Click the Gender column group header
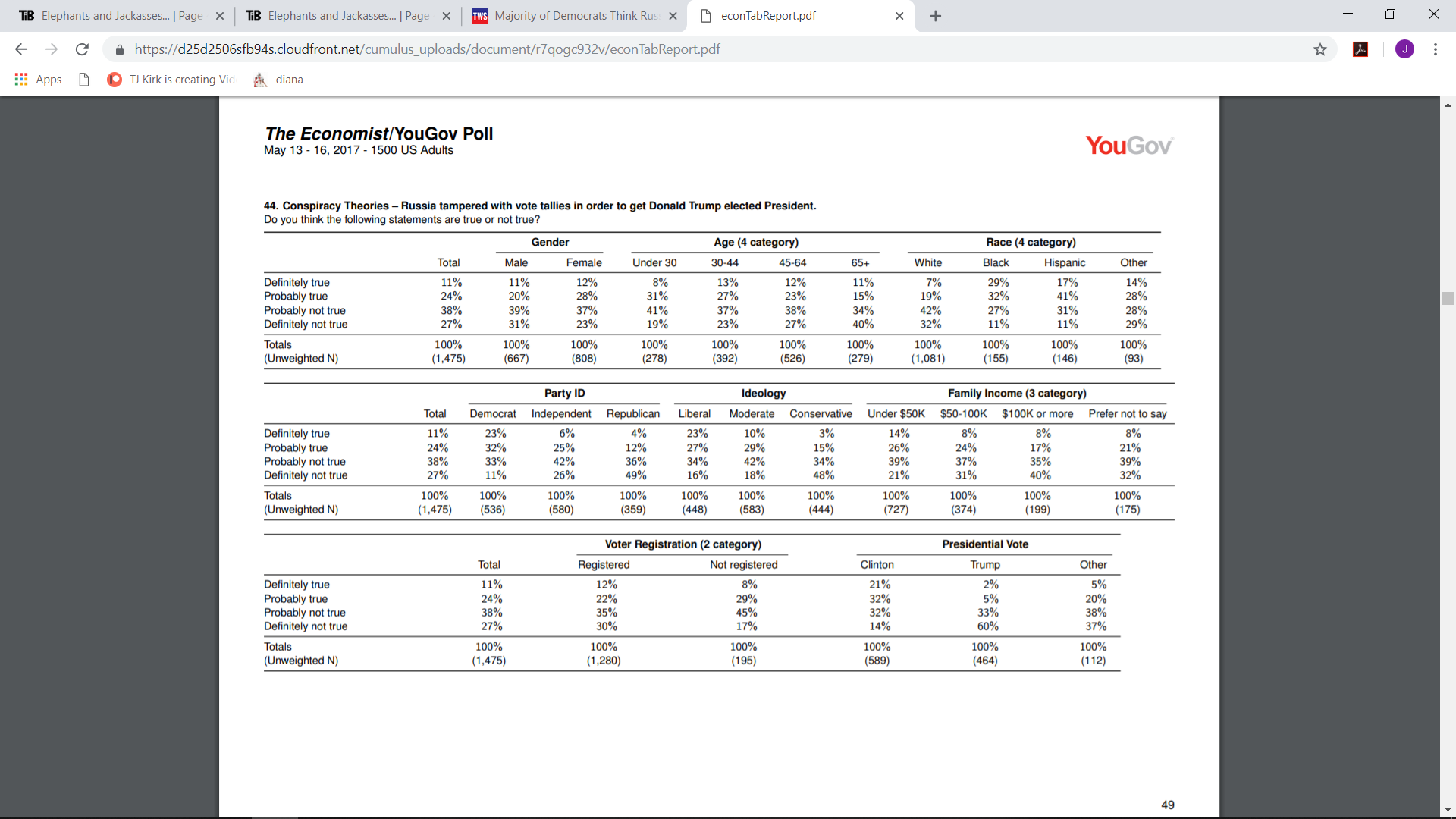 point(550,242)
